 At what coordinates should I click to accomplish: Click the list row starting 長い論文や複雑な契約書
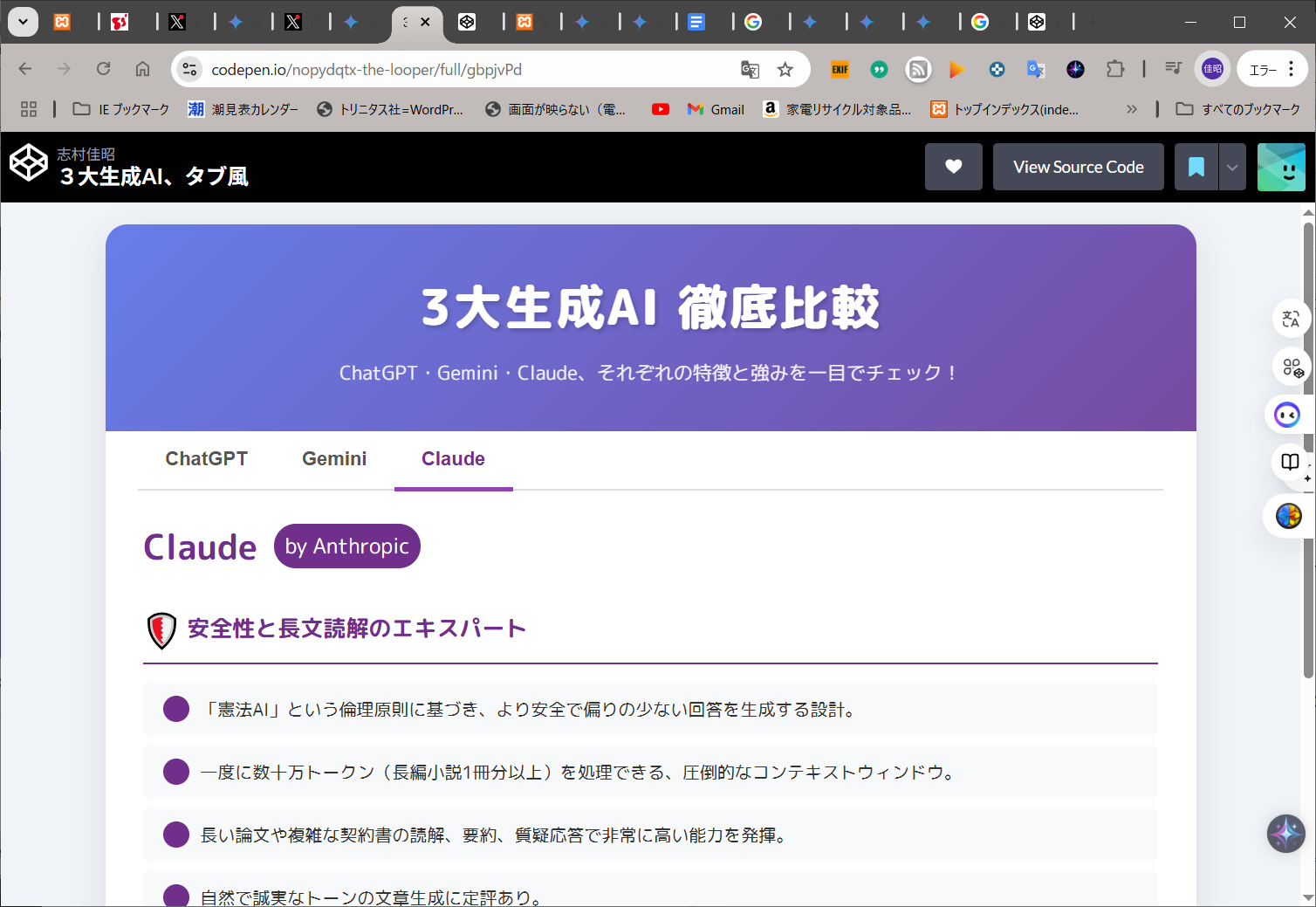(x=650, y=835)
